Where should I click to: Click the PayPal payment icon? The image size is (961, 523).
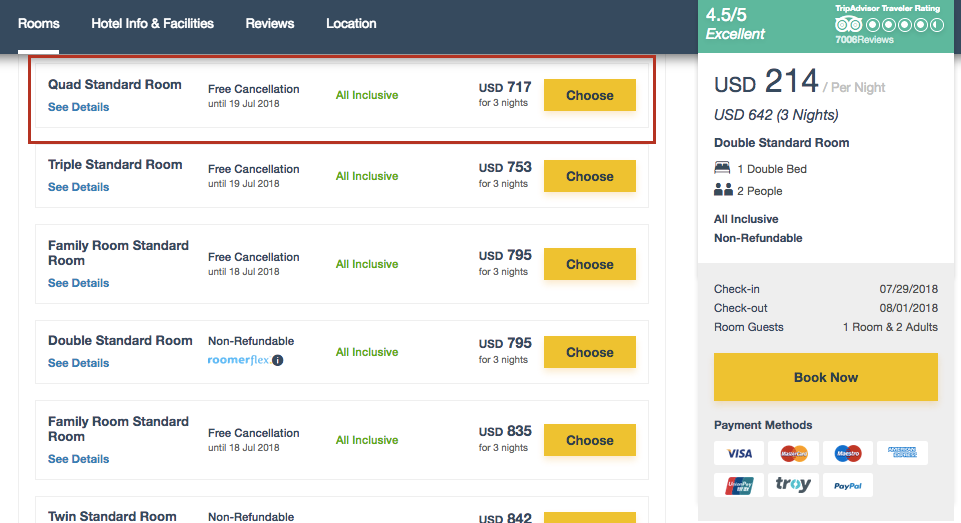[848, 485]
